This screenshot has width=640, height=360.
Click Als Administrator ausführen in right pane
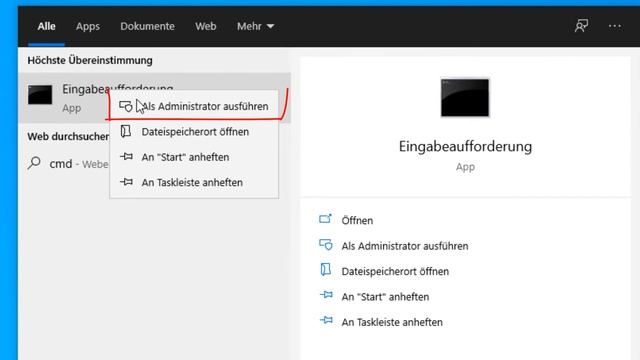(405, 246)
